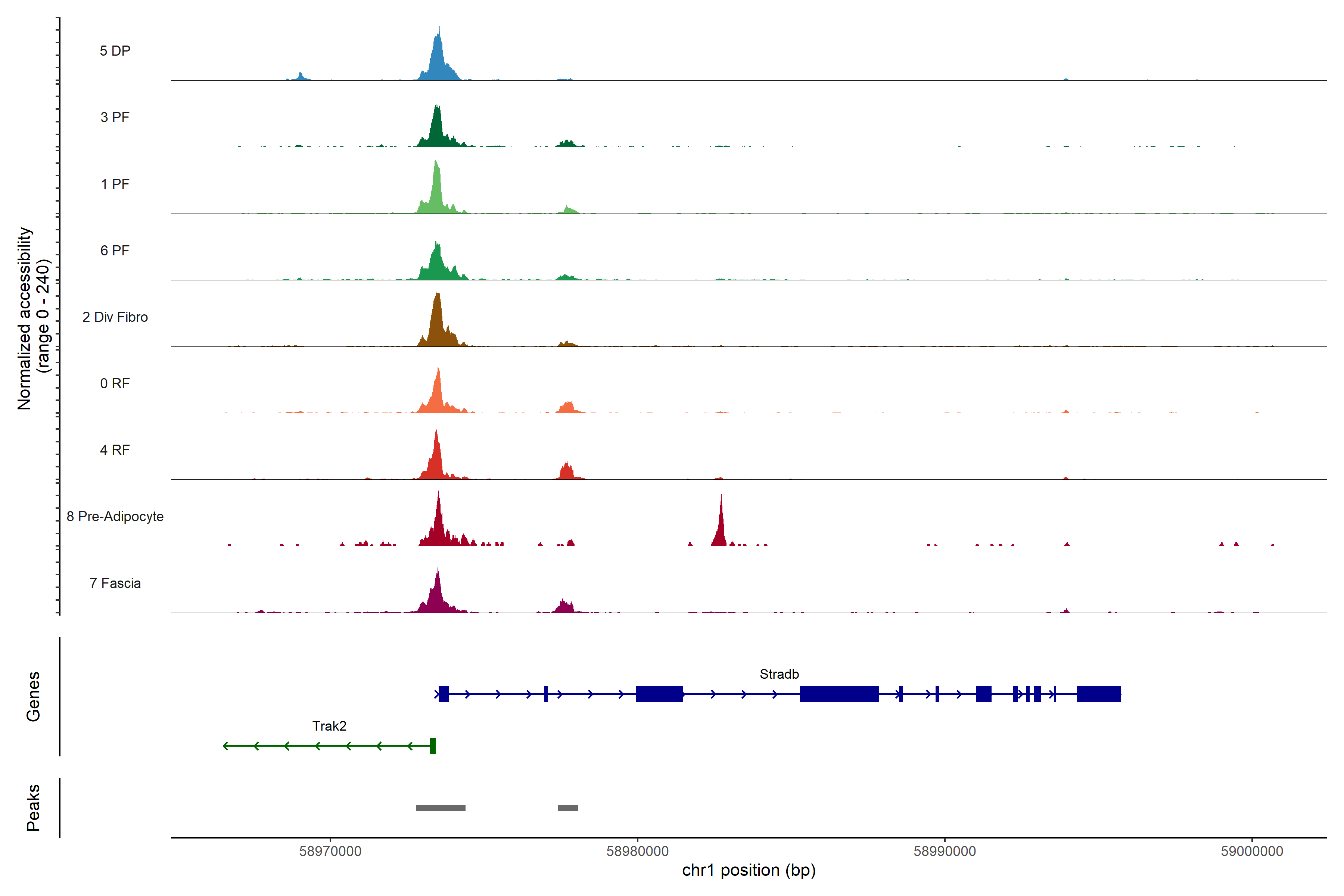Click the largest Stradb exon block
This screenshot has height=896, width=1344.
(x=839, y=694)
